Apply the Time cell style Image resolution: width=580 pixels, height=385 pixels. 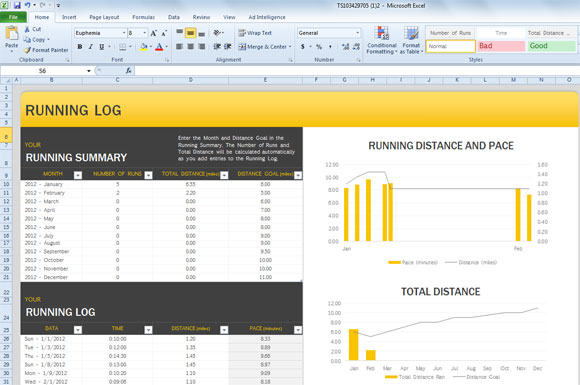501,33
